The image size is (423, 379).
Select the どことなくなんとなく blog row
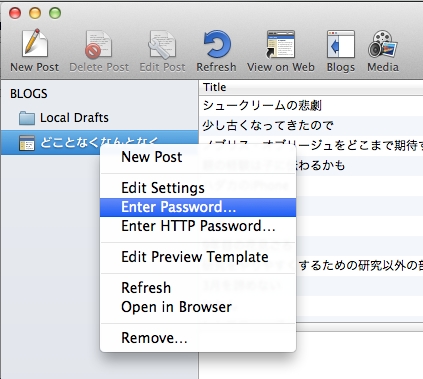99,143
